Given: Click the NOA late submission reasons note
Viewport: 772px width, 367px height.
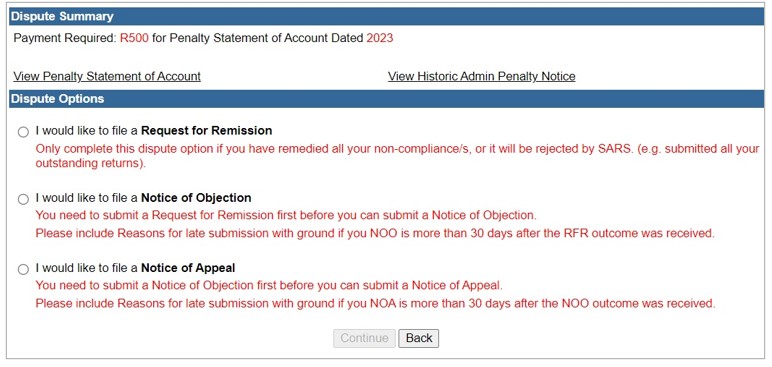Looking at the screenshot, I should point(375,303).
